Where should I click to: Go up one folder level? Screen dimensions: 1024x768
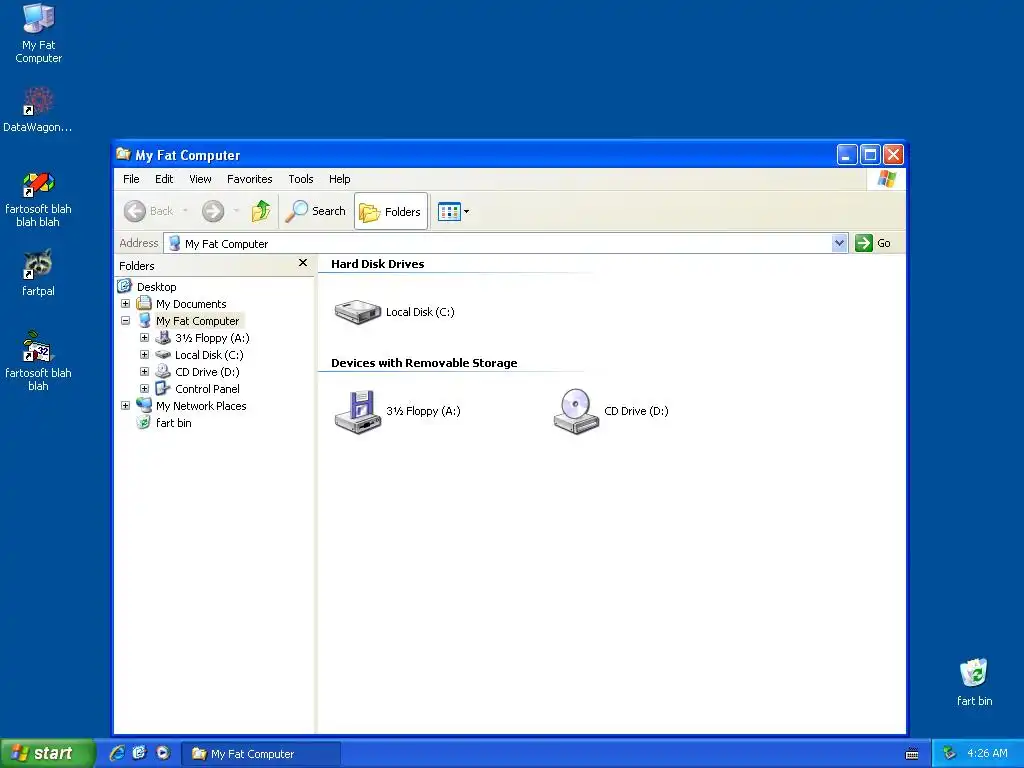(261, 211)
